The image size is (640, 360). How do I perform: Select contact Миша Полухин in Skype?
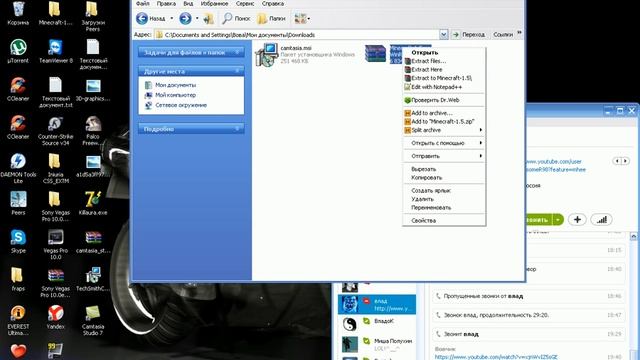point(377,344)
